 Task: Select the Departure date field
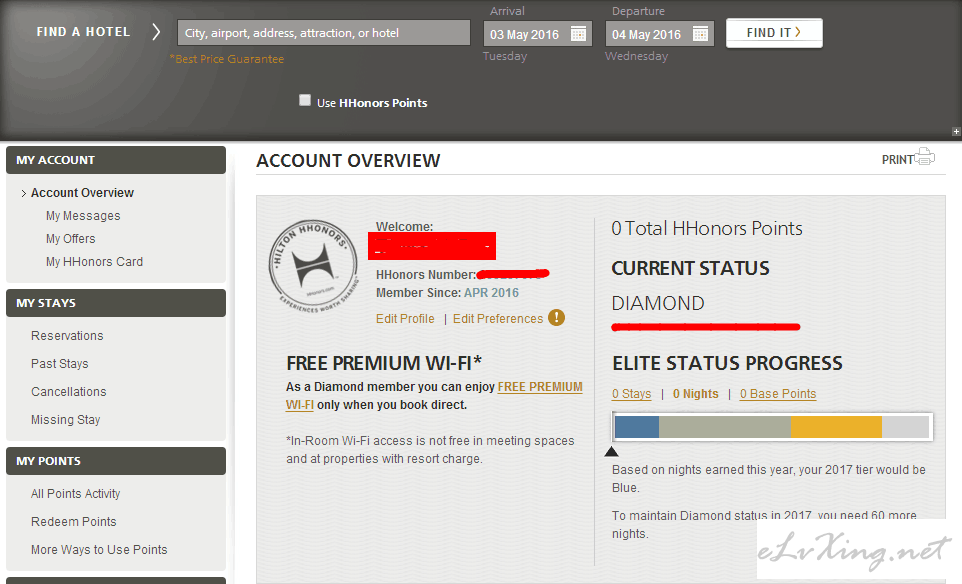point(660,34)
